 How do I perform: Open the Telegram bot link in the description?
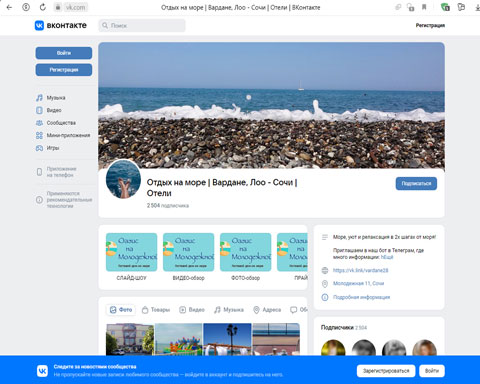pyautogui.click(x=387, y=257)
